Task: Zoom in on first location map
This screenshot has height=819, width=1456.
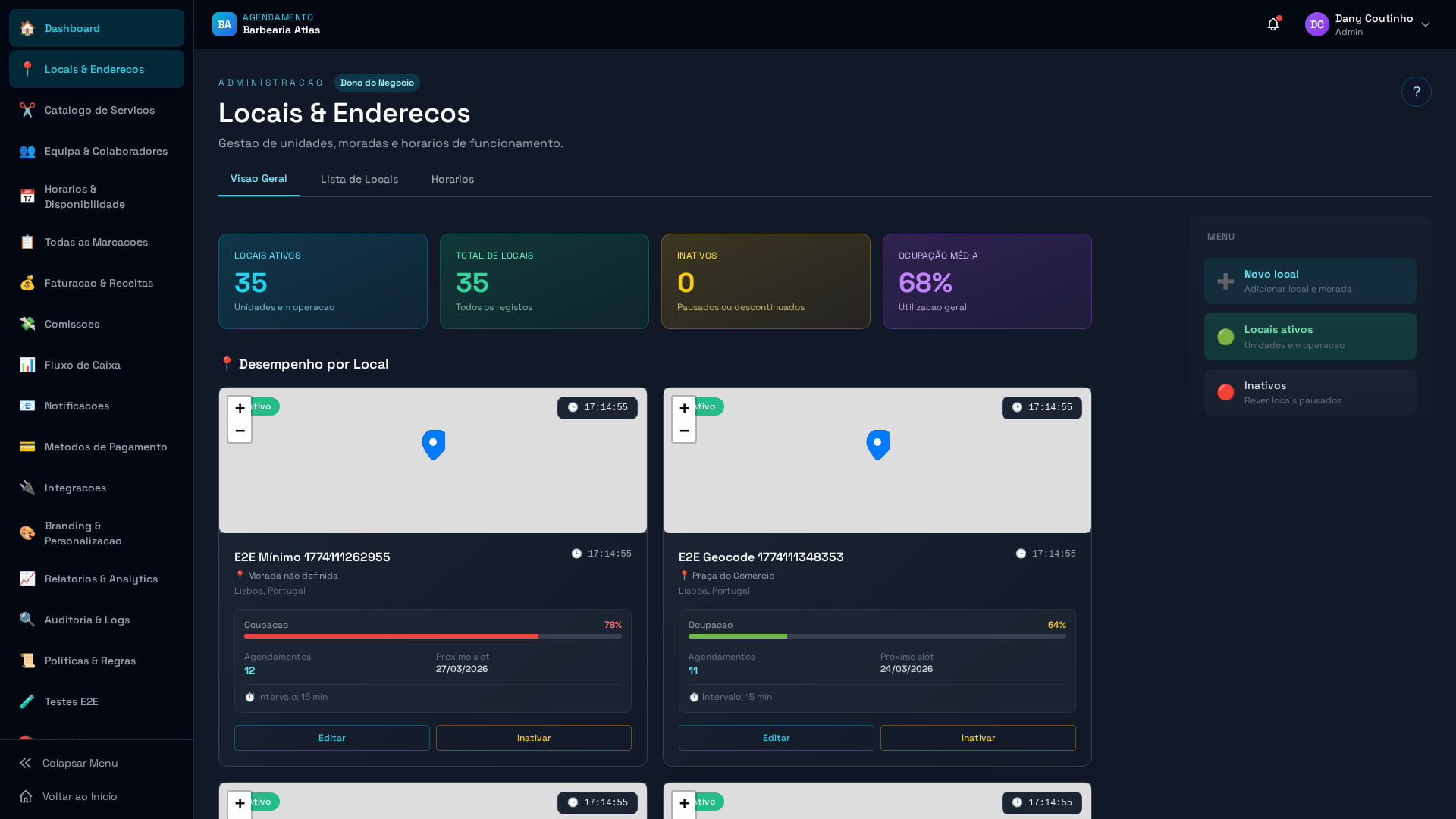Action: [x=240, y=408]
